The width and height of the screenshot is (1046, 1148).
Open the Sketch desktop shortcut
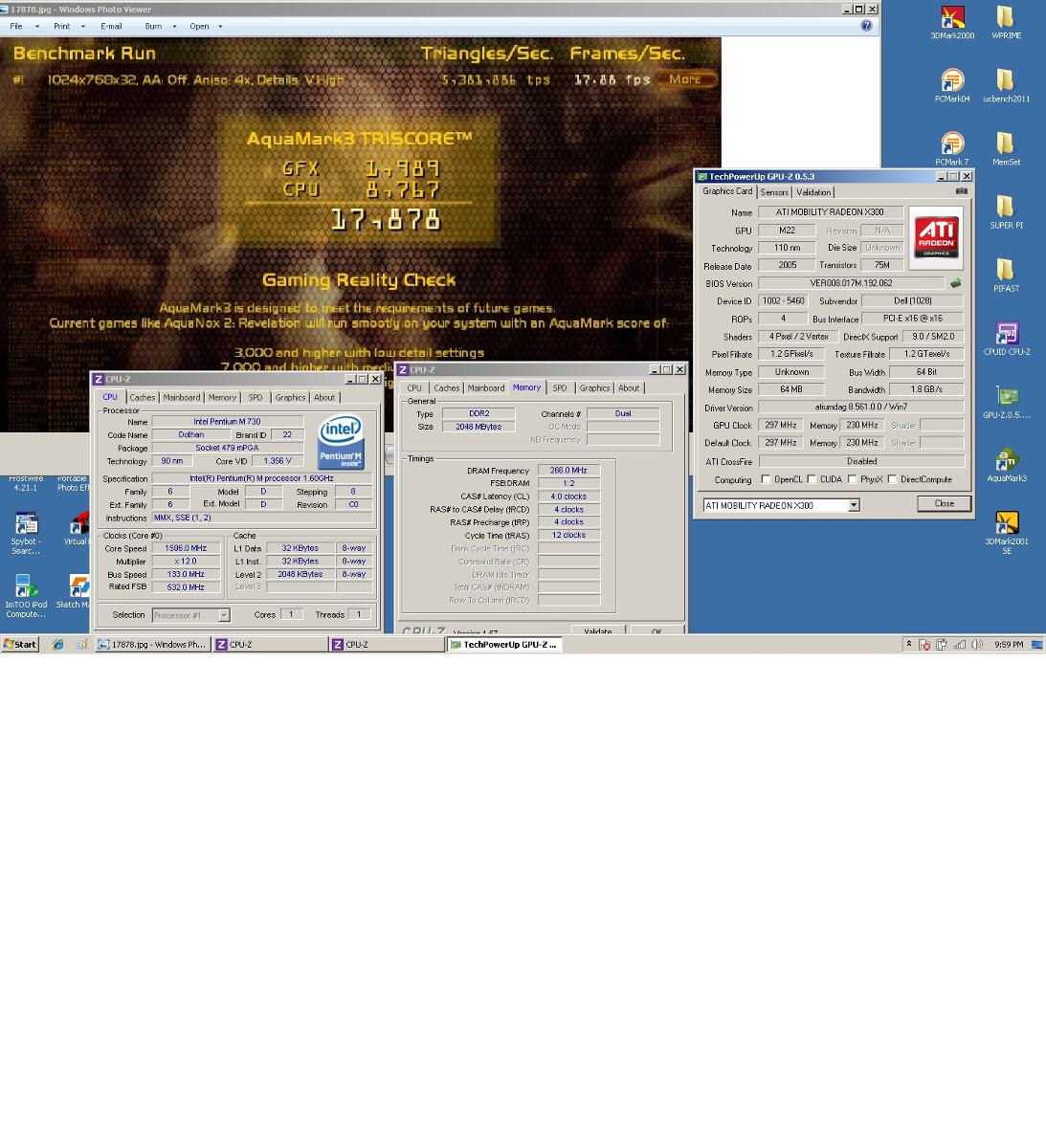(73, 592)
